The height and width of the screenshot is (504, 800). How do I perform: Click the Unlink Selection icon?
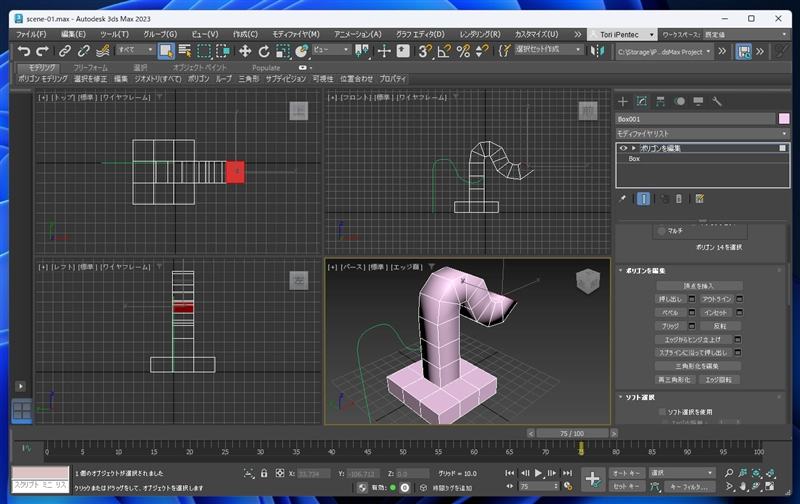[84, 51]
